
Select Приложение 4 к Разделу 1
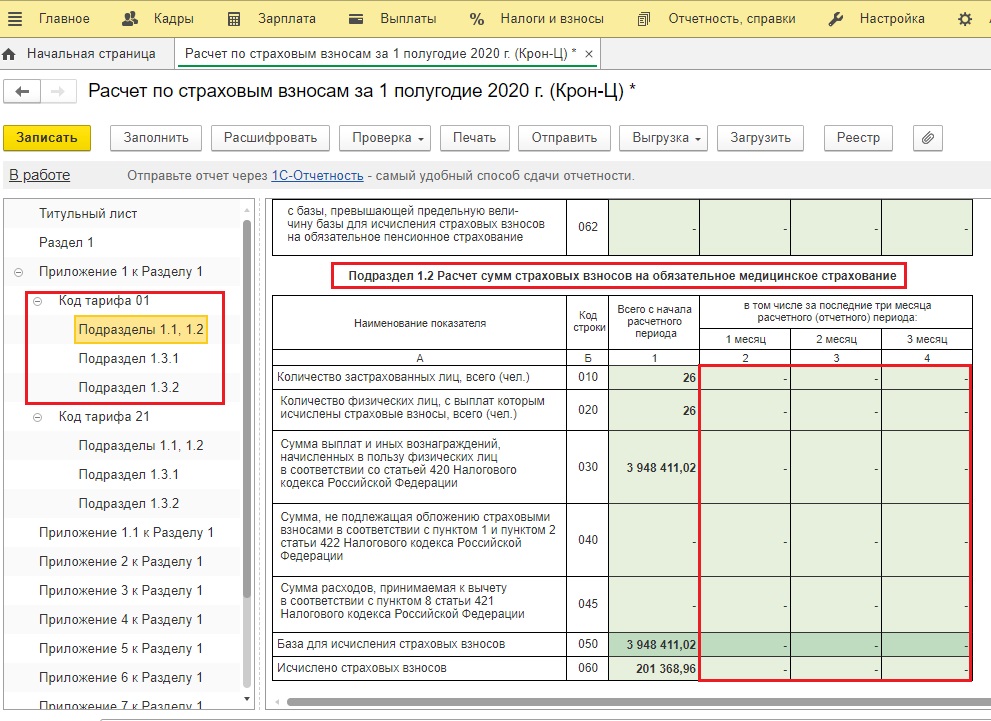click(x=121, y=620)
